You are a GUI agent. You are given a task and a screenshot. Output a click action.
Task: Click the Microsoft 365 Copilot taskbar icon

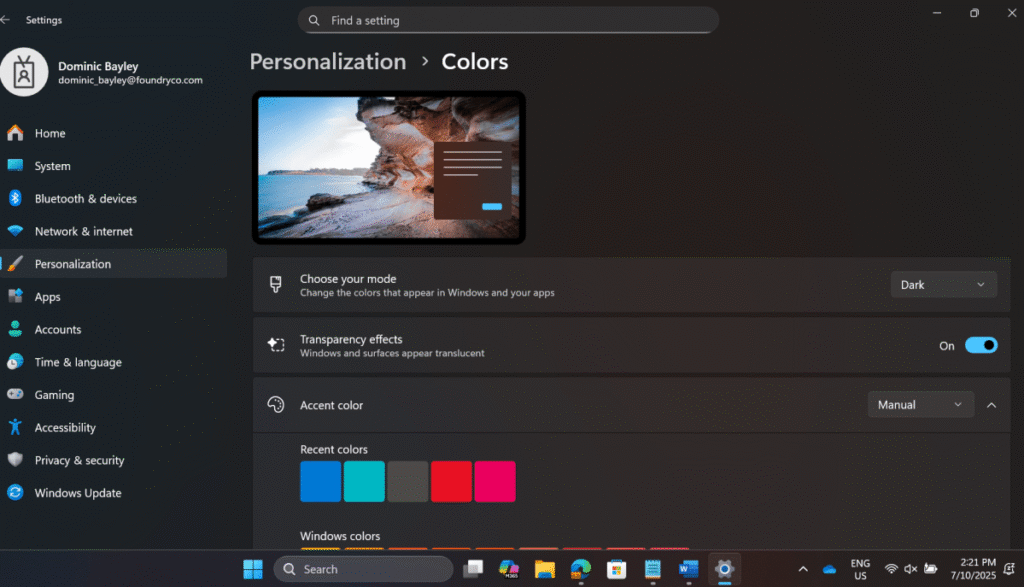coord(509,569)
